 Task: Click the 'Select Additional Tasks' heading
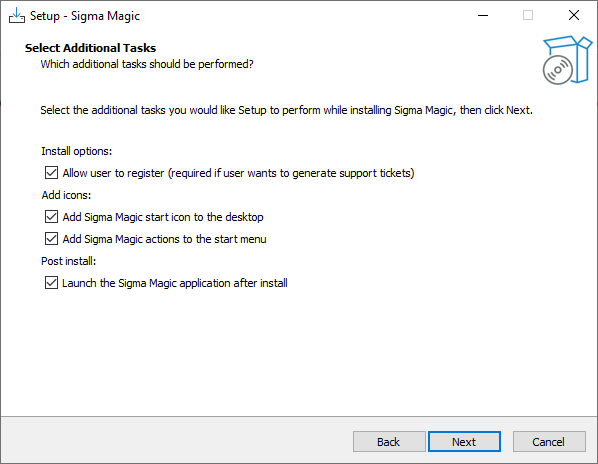[x=90, y=48]
